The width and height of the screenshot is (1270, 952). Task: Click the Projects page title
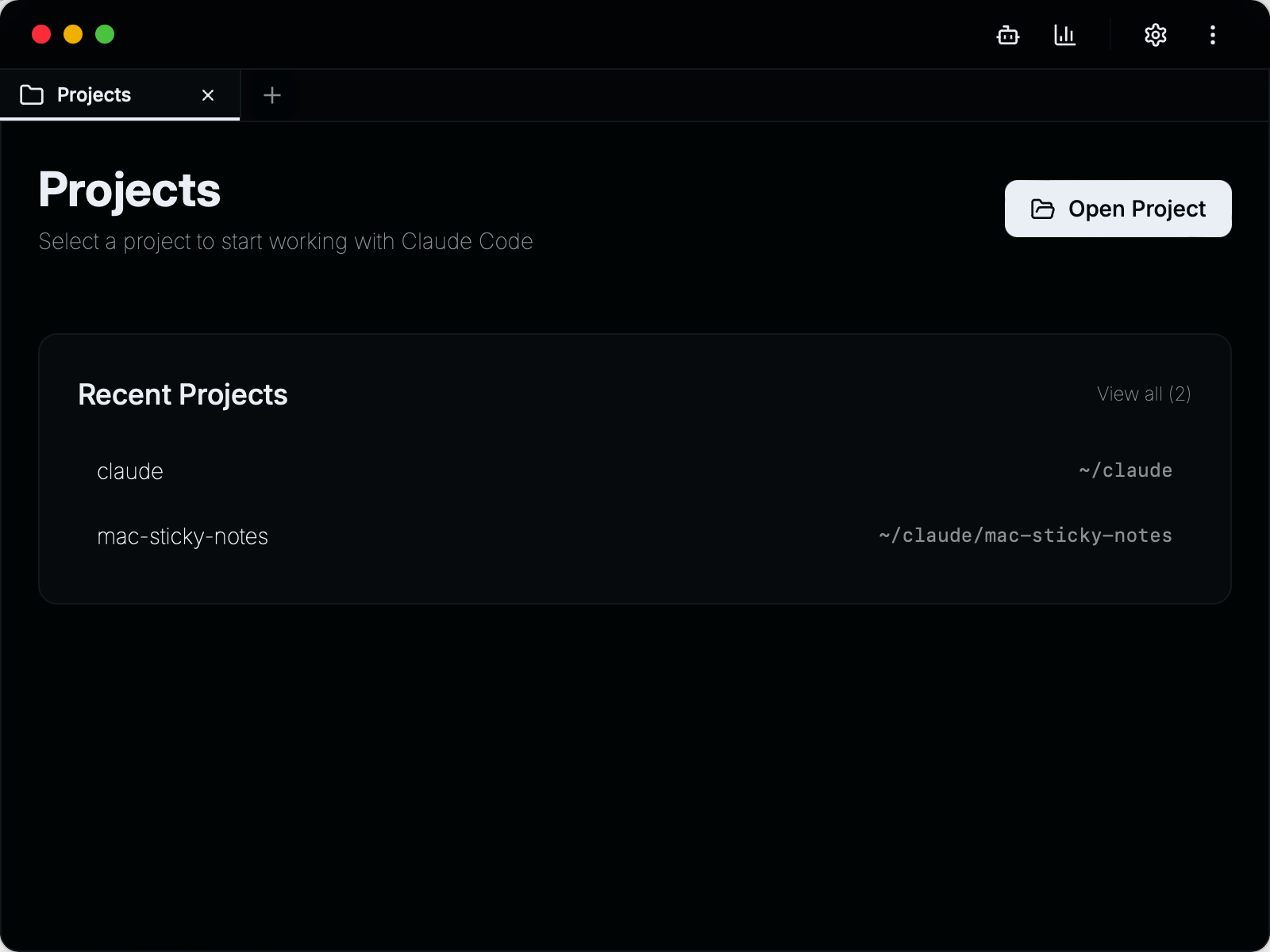(x=129, y=191)
